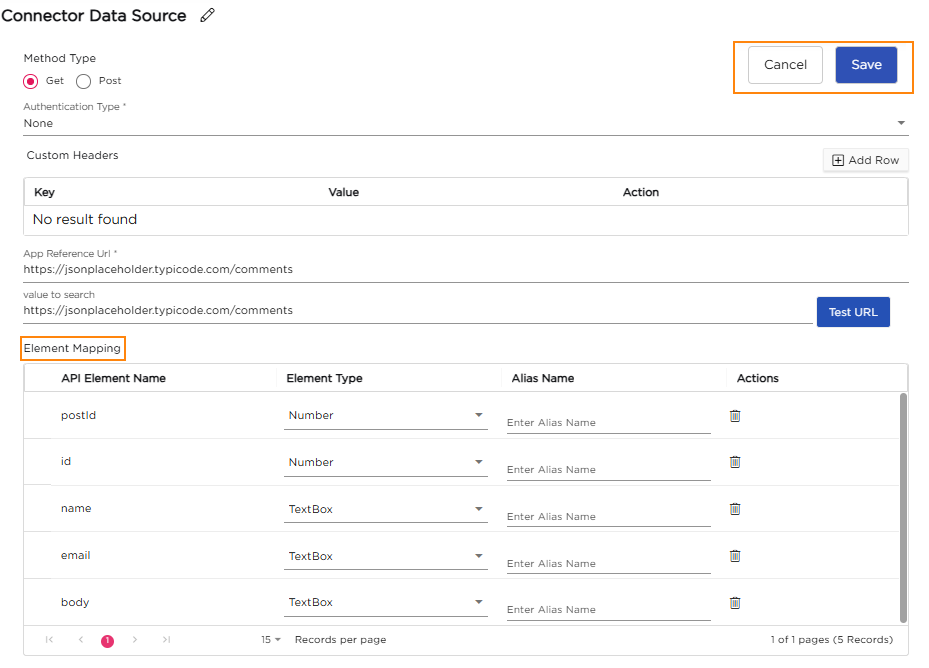
Task: Click the pencil edit icon beside Connector Data Source
Action: (x=208, y=15)
